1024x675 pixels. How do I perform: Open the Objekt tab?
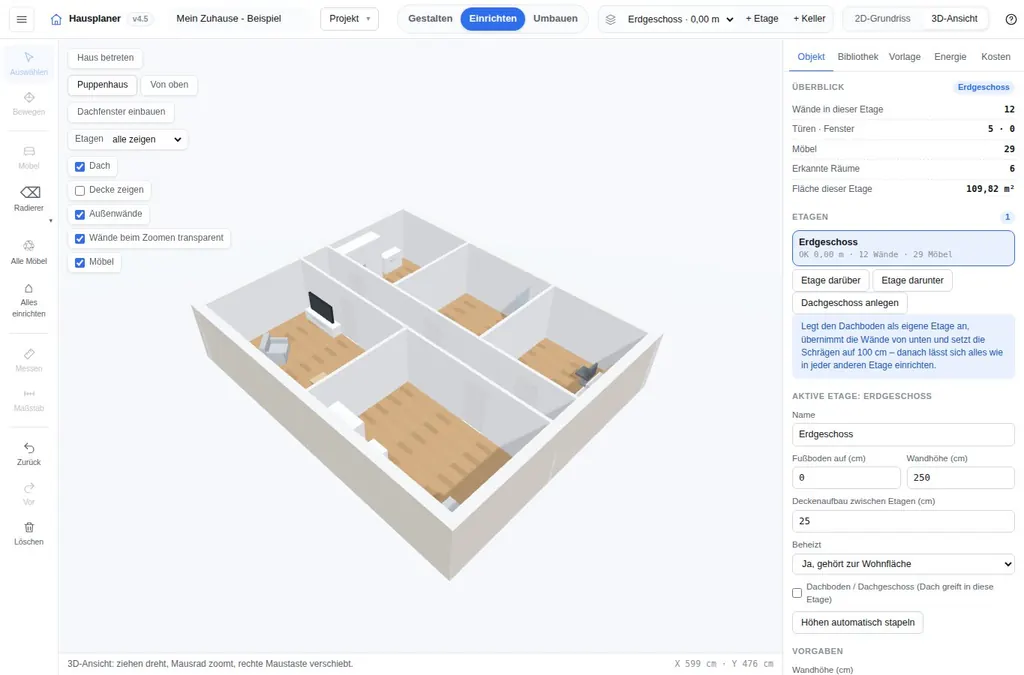(811, 57)
